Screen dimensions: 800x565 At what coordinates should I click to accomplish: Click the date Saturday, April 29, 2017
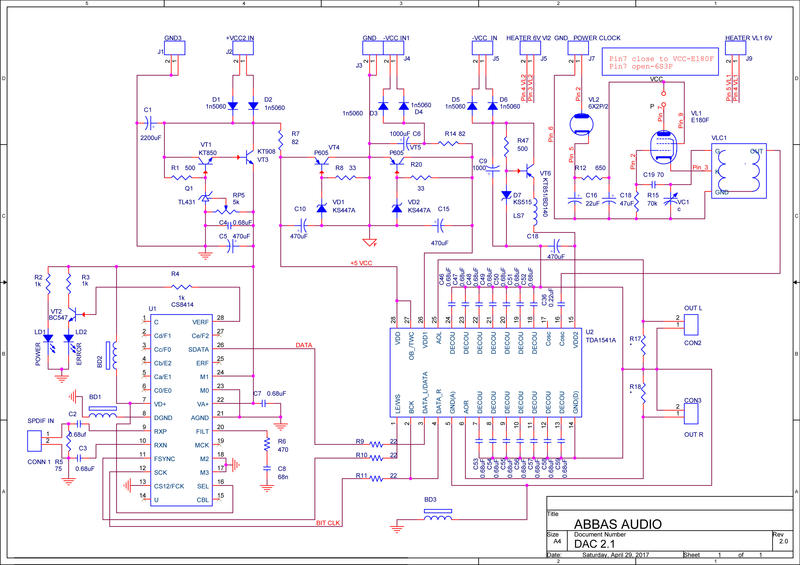pos(616,555)
